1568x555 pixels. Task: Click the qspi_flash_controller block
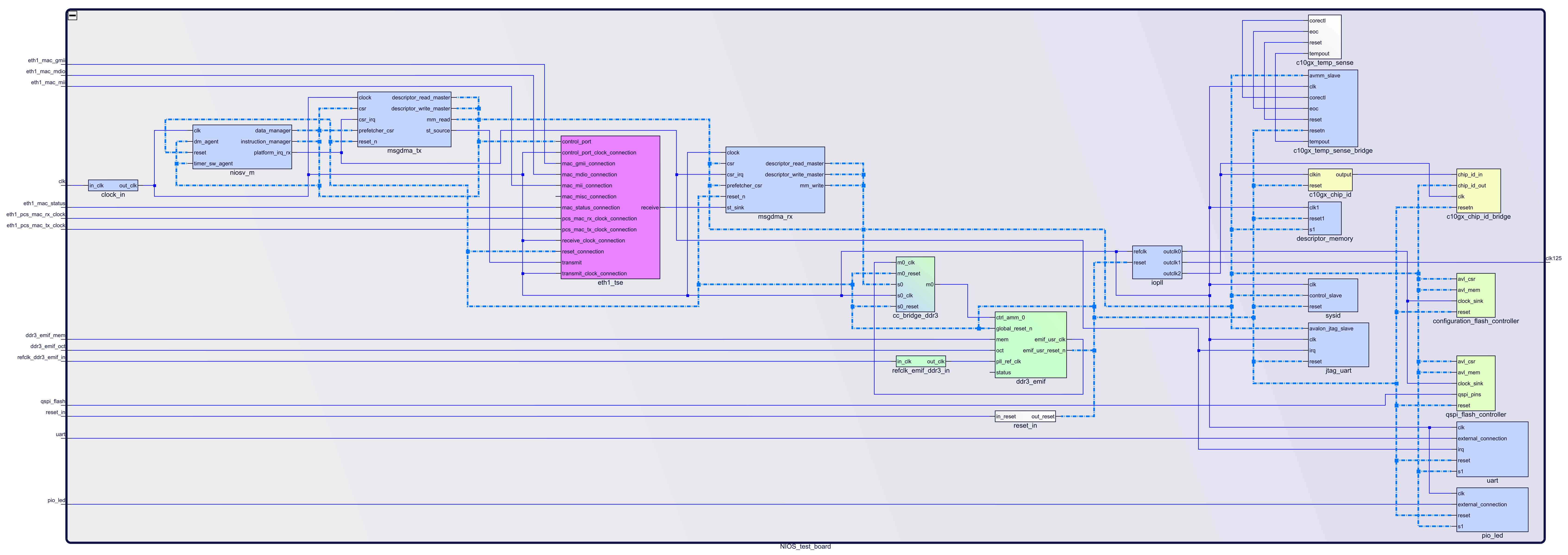click(1476, 383)
